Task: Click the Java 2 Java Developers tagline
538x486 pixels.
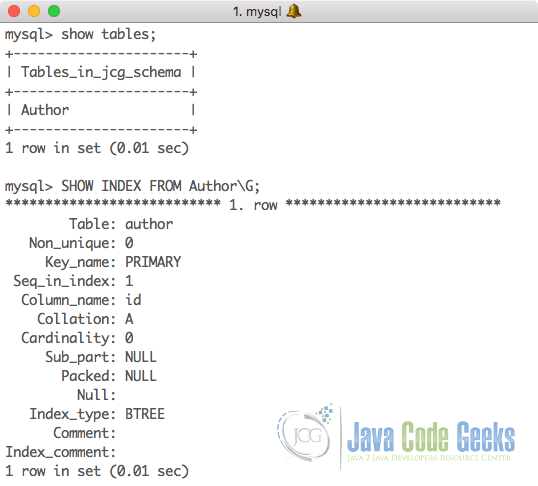Action: tap(429, 458)
